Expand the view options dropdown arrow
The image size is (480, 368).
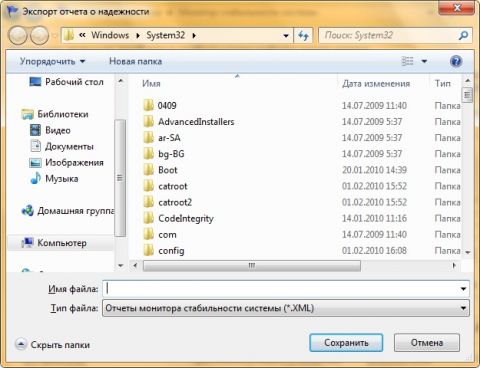point(424,61)
